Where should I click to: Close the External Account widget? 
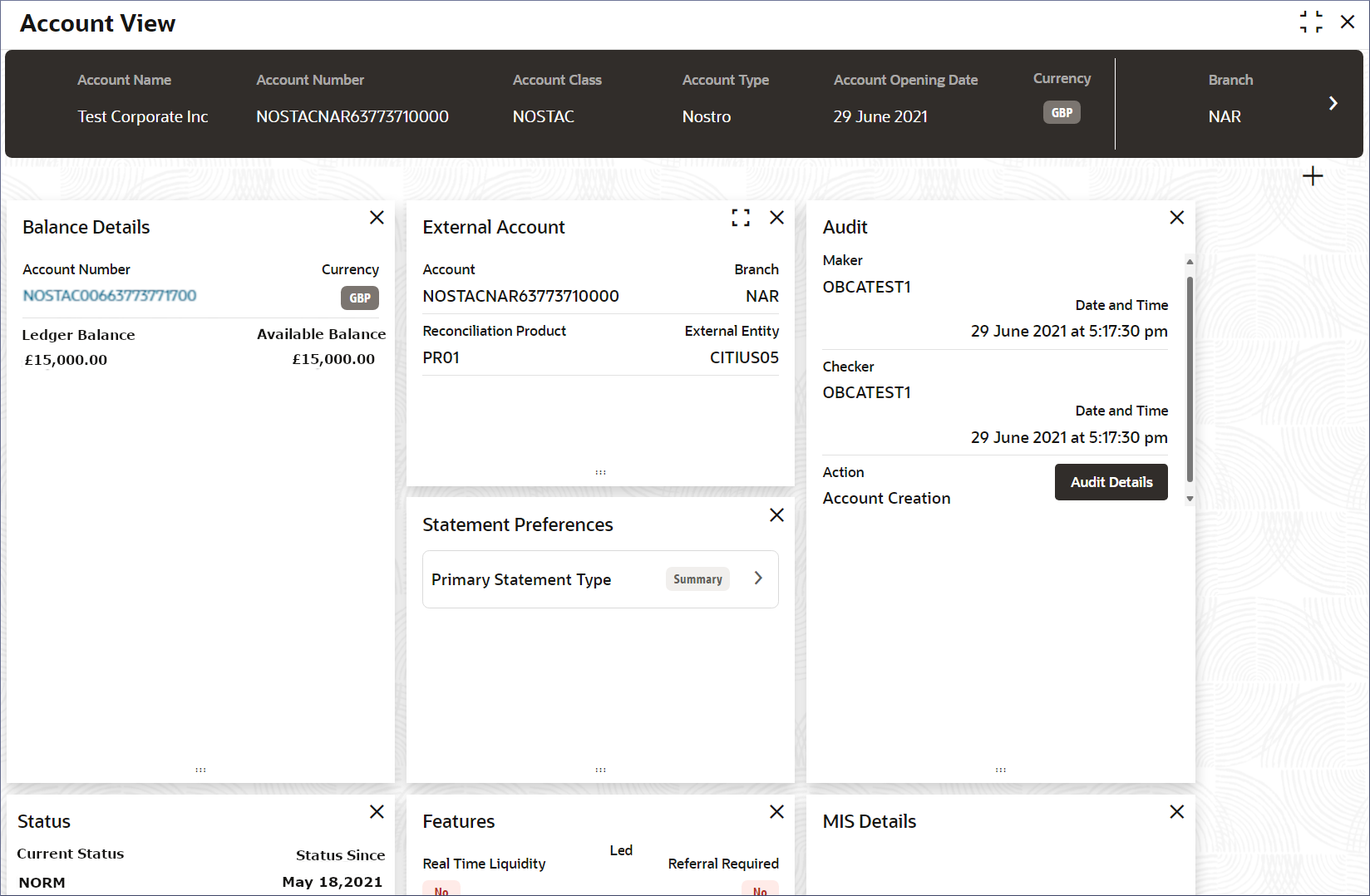point(777,218)
